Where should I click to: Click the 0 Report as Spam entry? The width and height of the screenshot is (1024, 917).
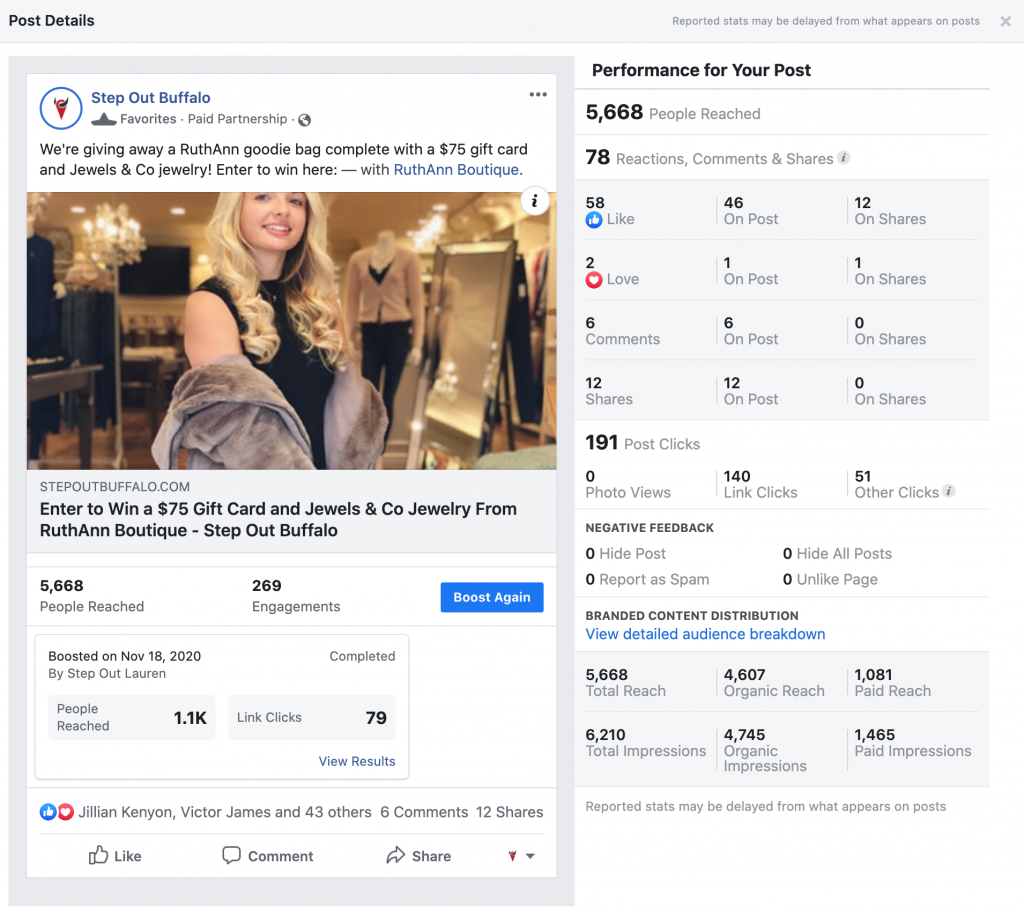pos(647,579)
